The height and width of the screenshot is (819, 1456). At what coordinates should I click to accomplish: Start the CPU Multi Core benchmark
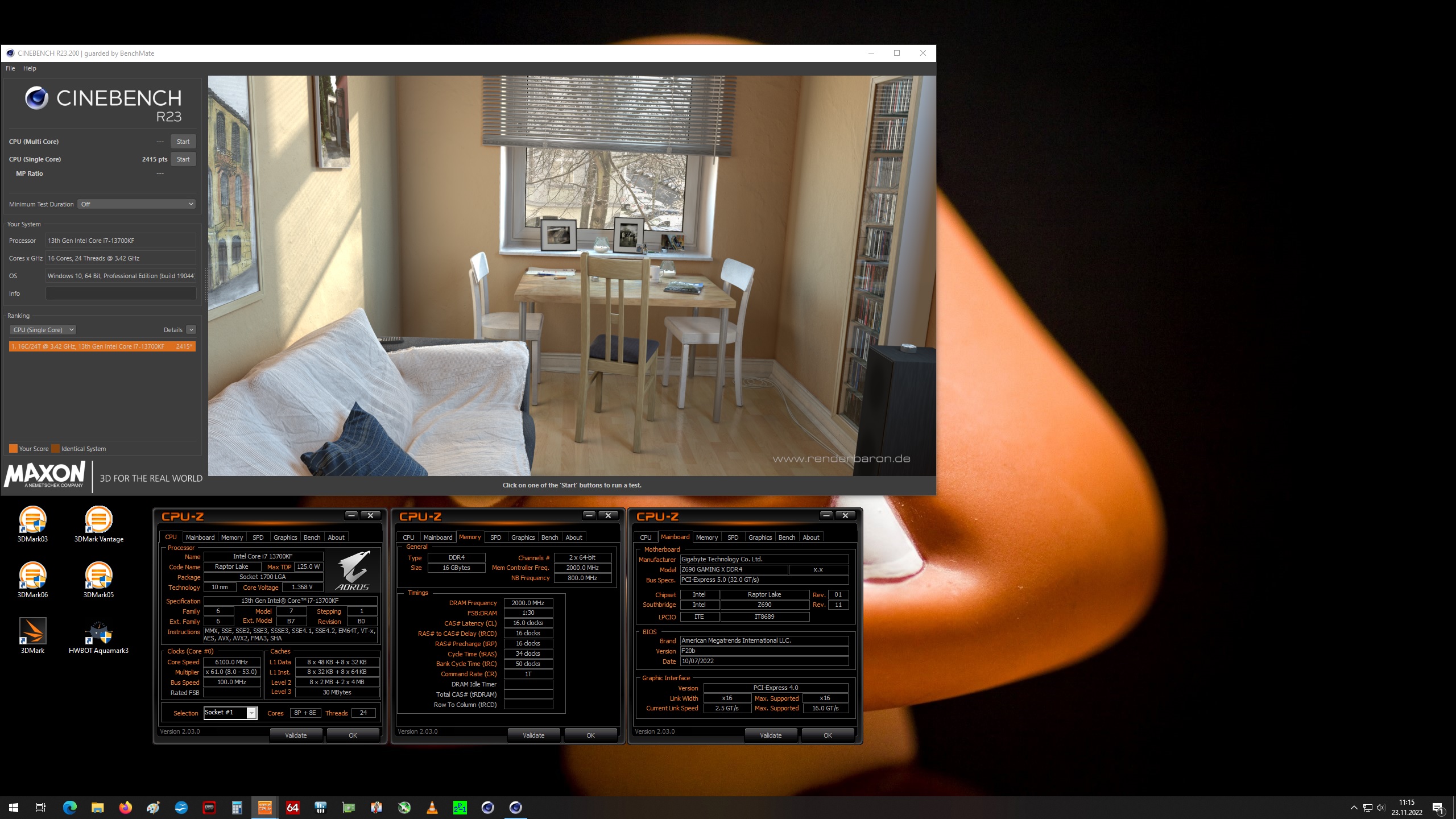tap(183, 141)
